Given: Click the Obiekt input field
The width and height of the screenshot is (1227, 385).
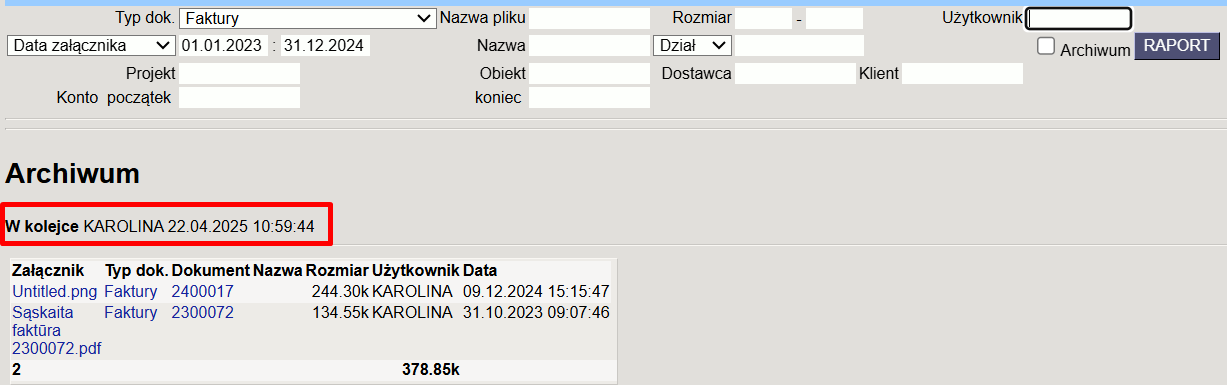Looking at the screenshot, I should 589,73.
